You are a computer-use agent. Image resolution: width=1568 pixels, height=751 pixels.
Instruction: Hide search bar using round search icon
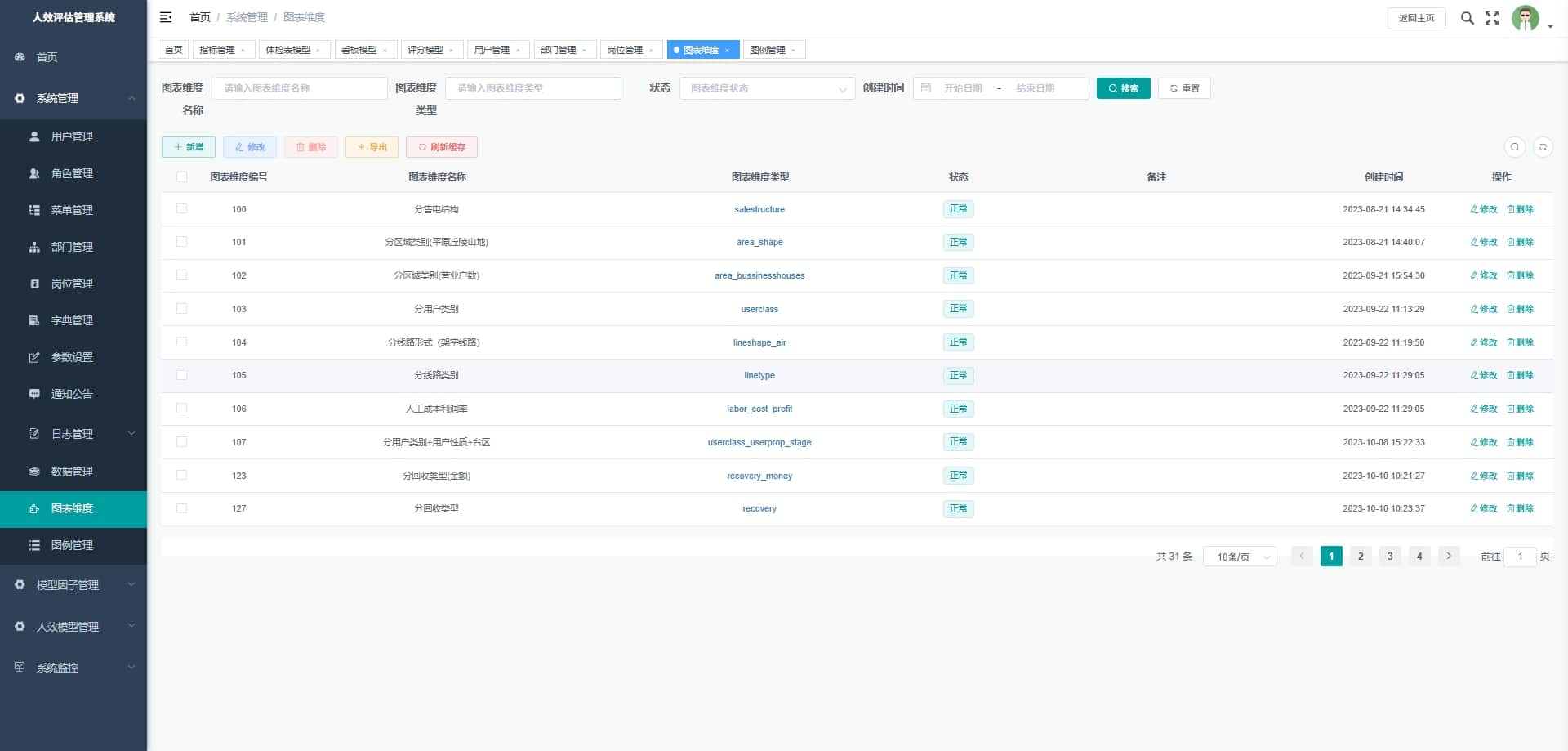(1515, 147)
